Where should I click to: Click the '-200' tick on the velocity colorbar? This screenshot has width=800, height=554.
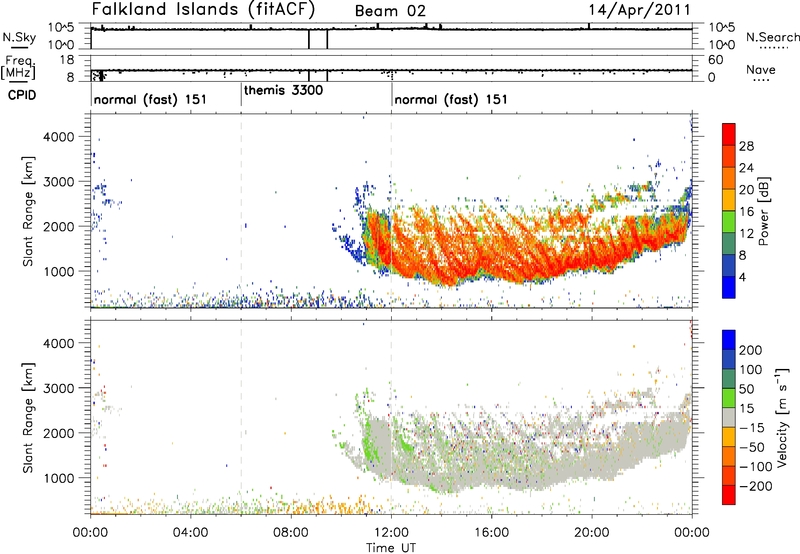[x=754, y=486]
